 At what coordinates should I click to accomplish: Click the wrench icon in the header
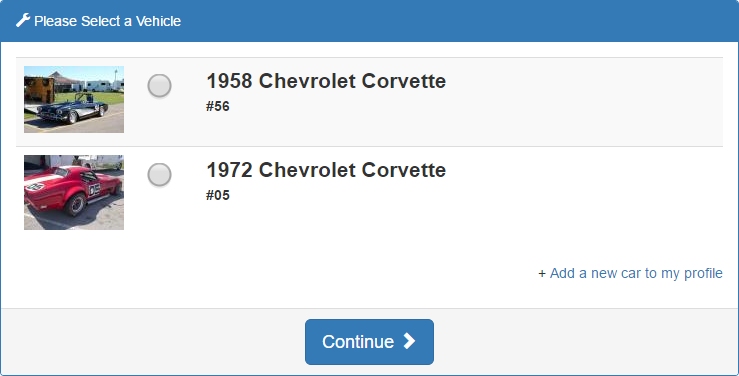click(23, 20)
